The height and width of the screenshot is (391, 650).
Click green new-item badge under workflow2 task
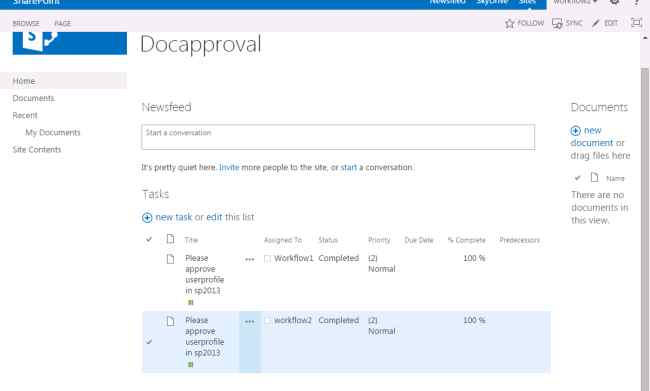click(191, 365)
